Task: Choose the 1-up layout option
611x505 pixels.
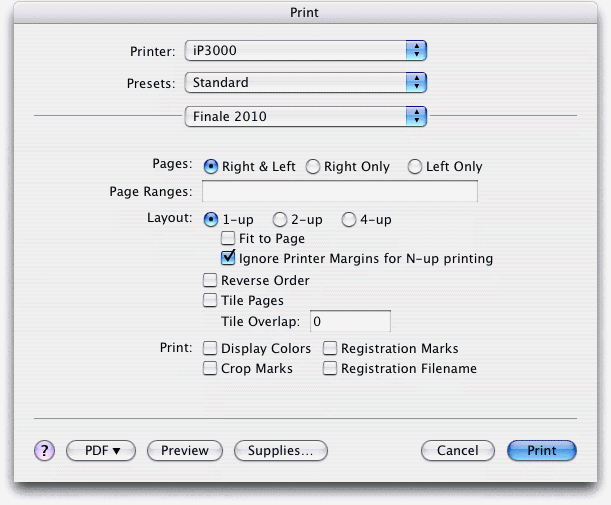Action: coord(210,220)
